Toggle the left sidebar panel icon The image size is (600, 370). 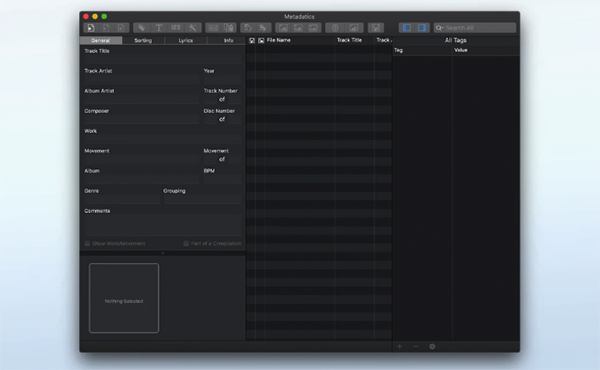tap(407, 28)
